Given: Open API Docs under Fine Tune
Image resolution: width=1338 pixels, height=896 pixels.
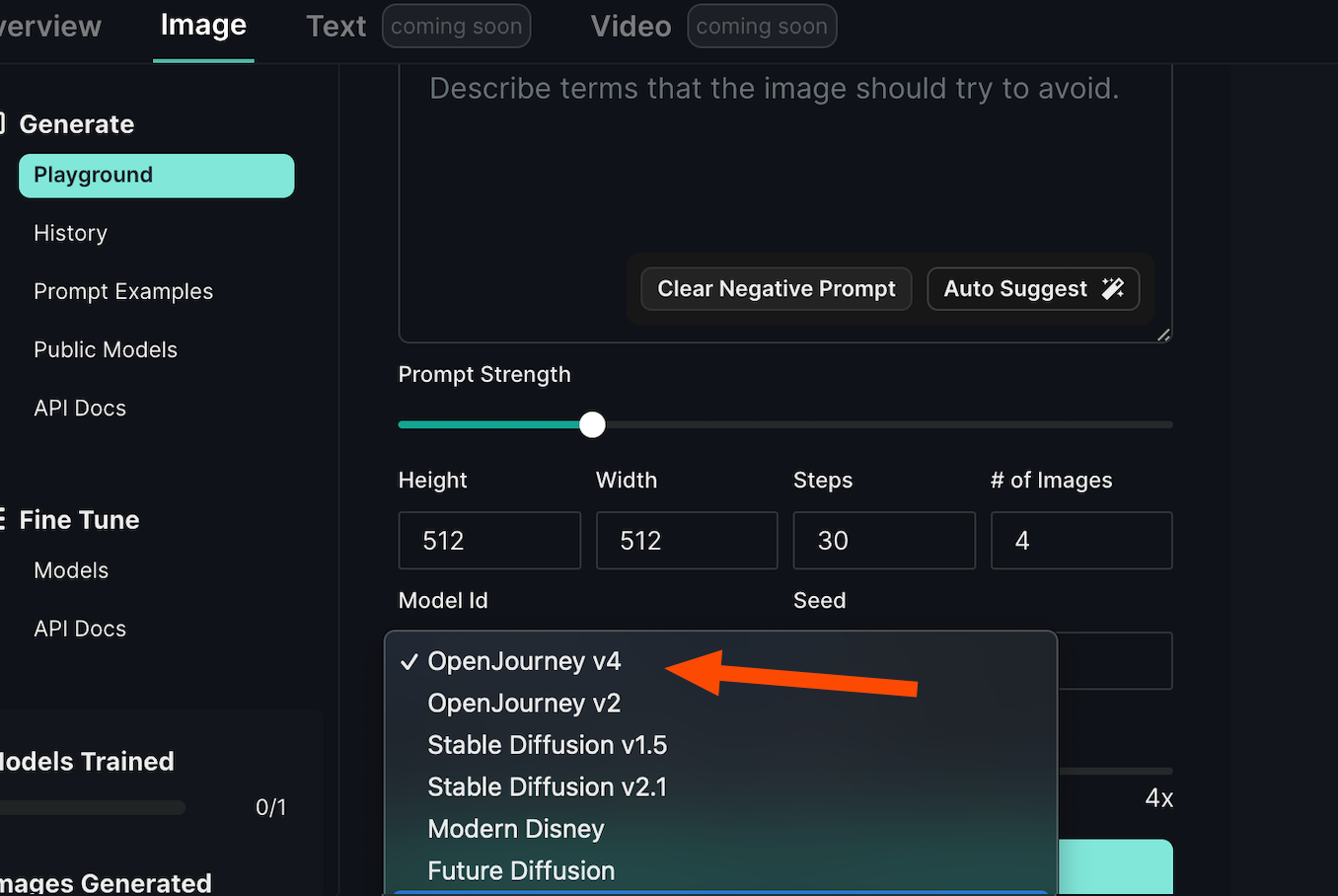Looking at the screenshot, I should tap(80, 629).
